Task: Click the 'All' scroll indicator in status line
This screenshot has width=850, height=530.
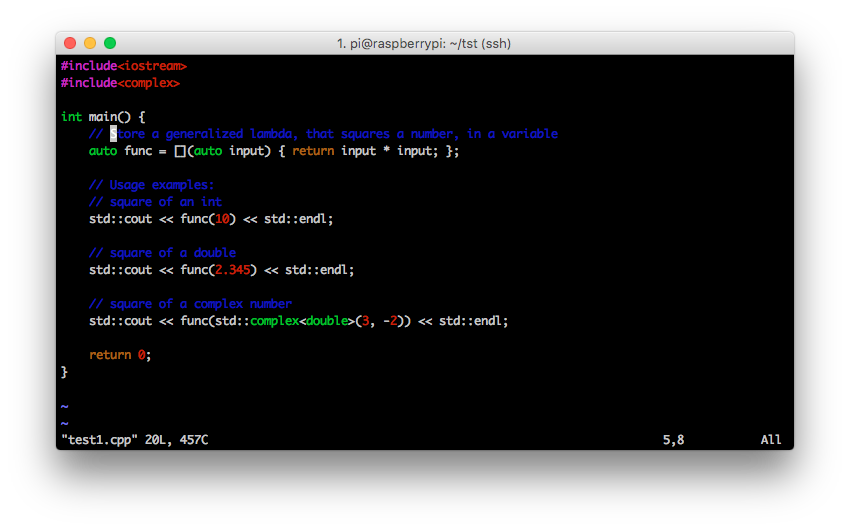Action: (x=770, y=439)
